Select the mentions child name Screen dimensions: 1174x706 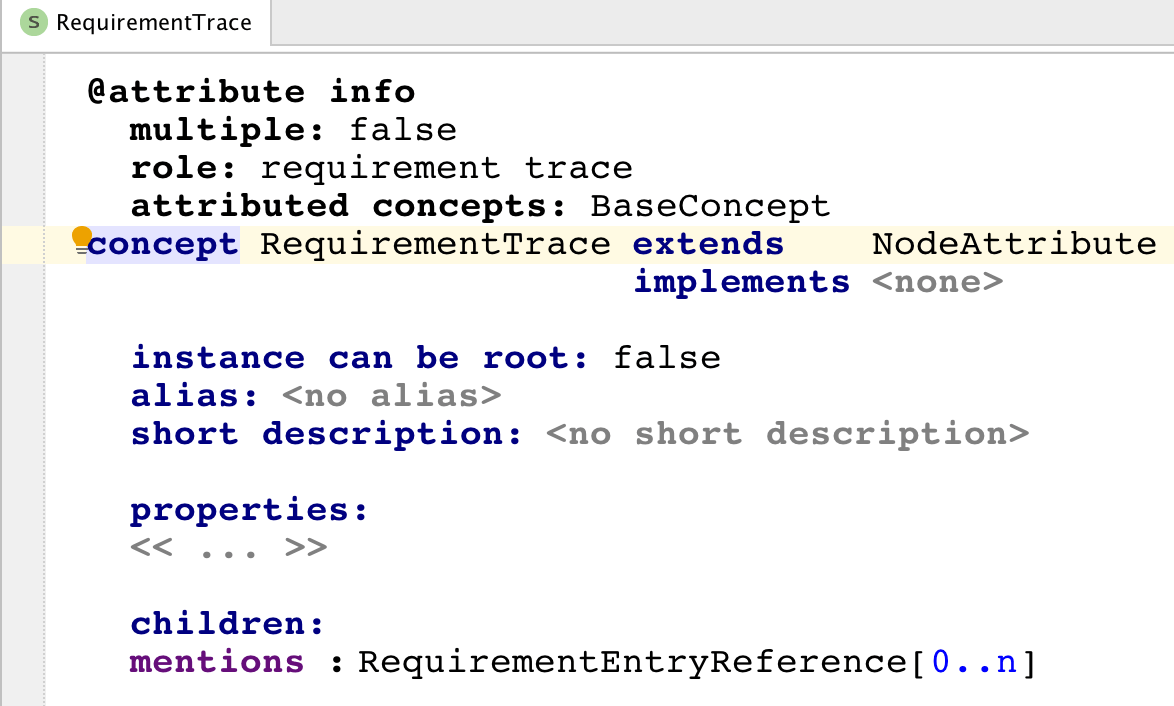pyautogui.click(x=217, y=662)
